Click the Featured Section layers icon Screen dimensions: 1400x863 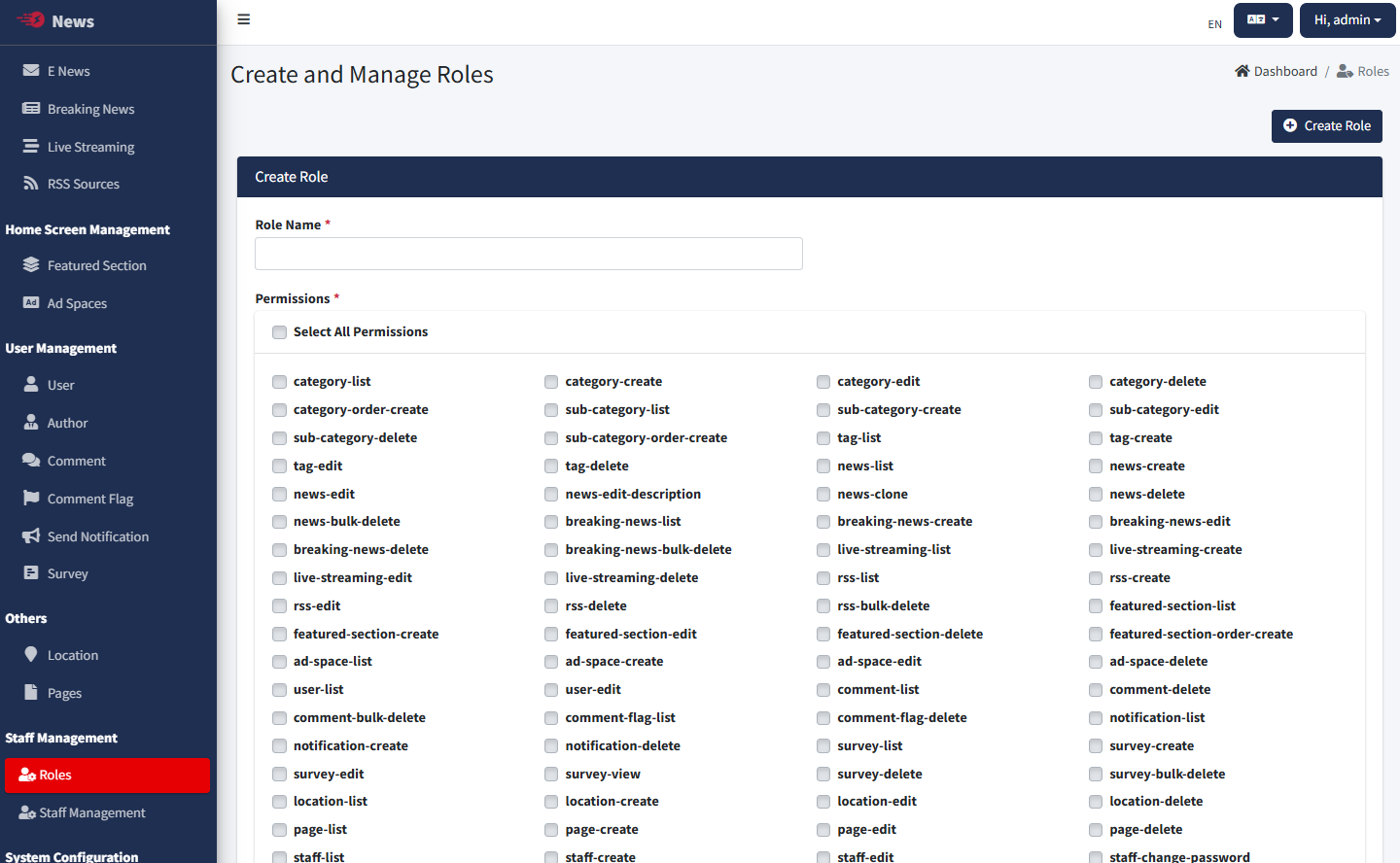click(31, 264)
